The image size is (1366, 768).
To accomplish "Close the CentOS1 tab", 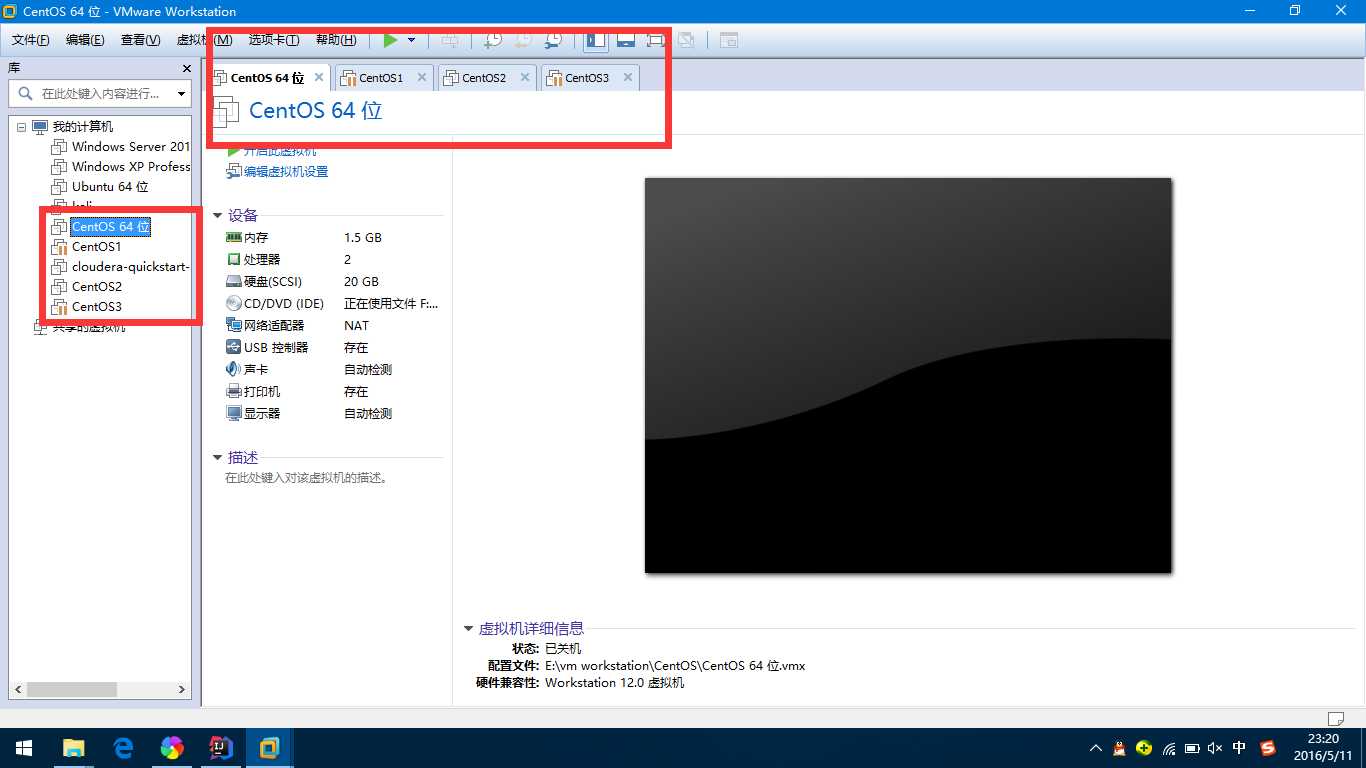I will point(422,77).
